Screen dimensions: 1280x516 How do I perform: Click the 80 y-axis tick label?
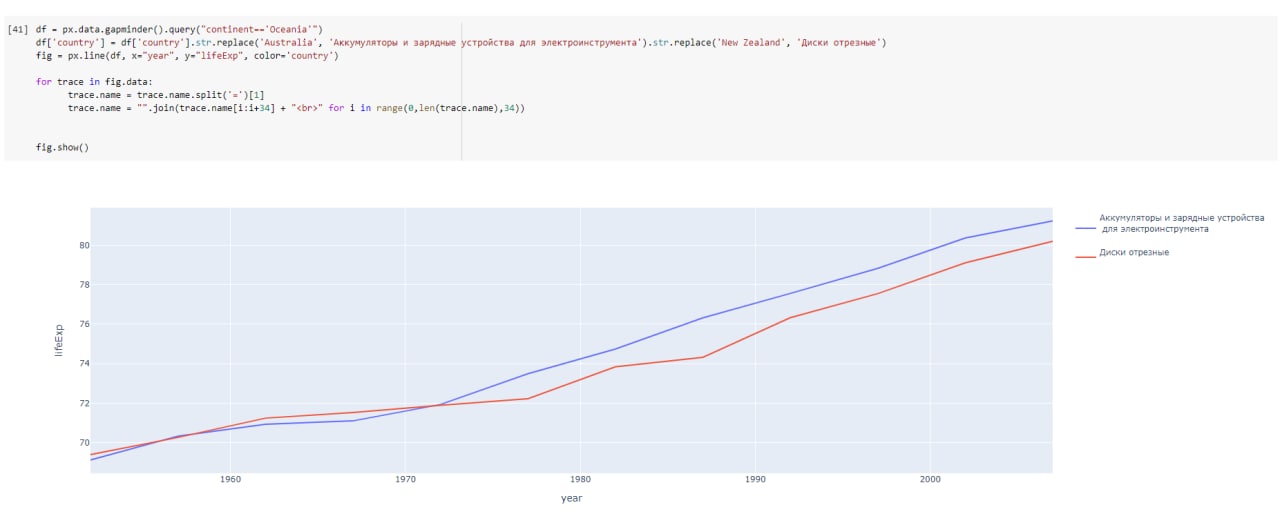(x=83, y=245)
